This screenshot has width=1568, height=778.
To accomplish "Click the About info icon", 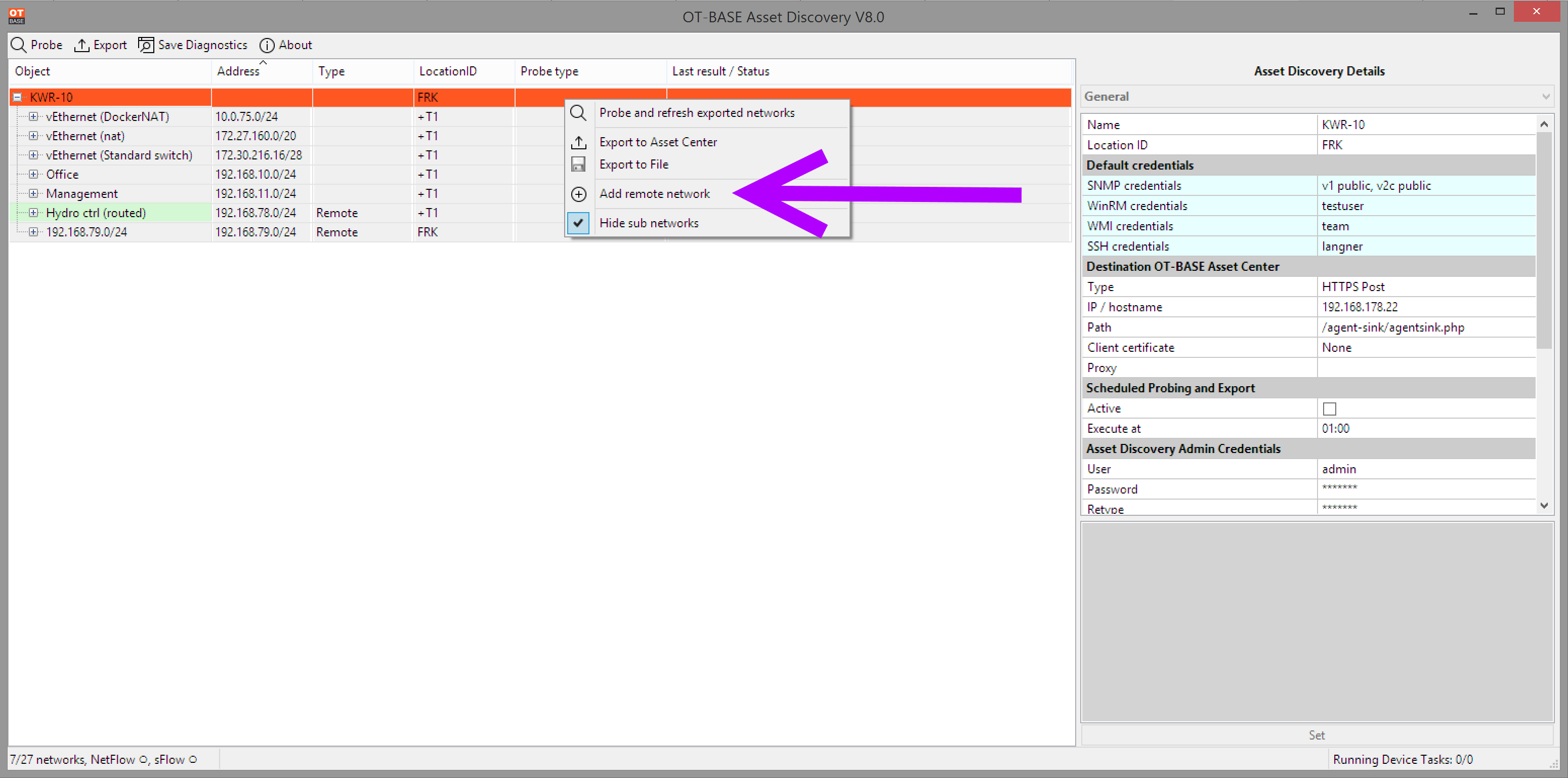I will [x=267, y=45].
